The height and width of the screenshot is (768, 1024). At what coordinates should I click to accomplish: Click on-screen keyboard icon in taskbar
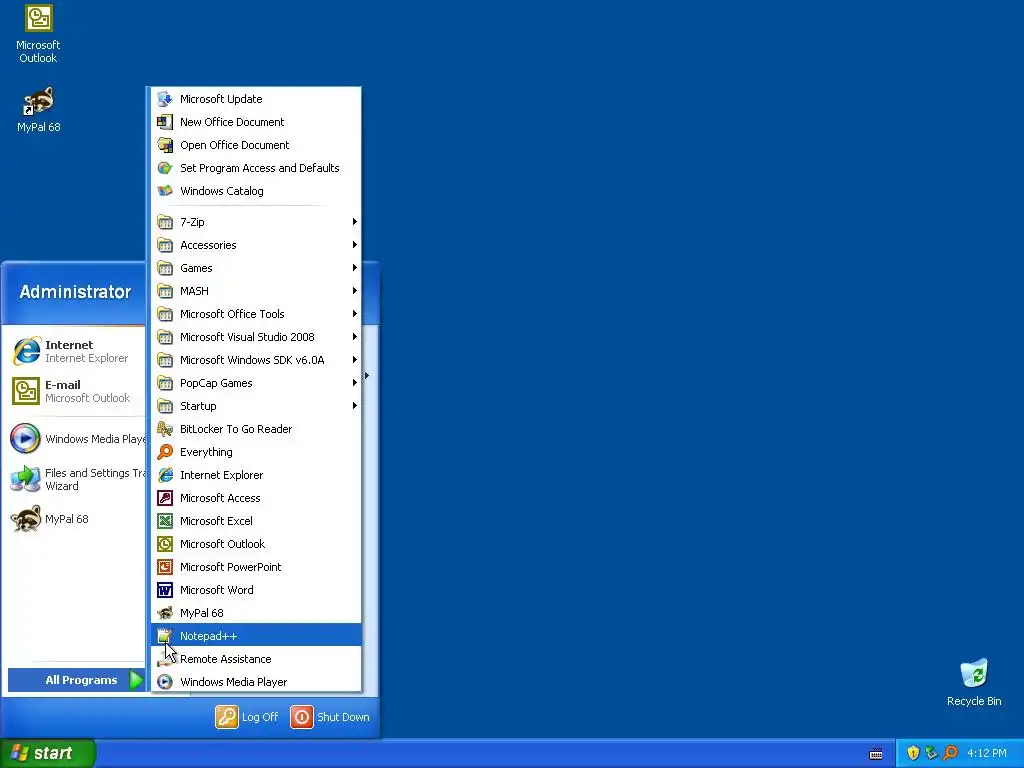click(x=876, y=754)
